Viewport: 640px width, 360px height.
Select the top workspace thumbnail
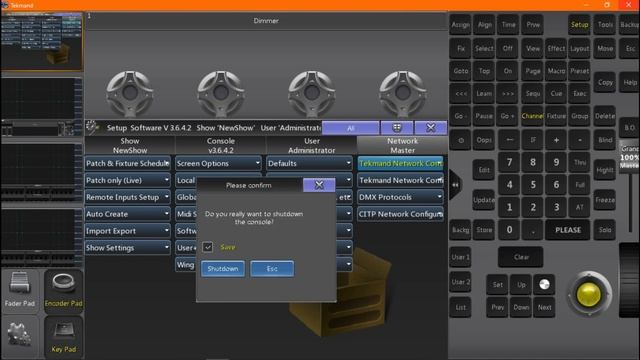click(x=42, y=41)
